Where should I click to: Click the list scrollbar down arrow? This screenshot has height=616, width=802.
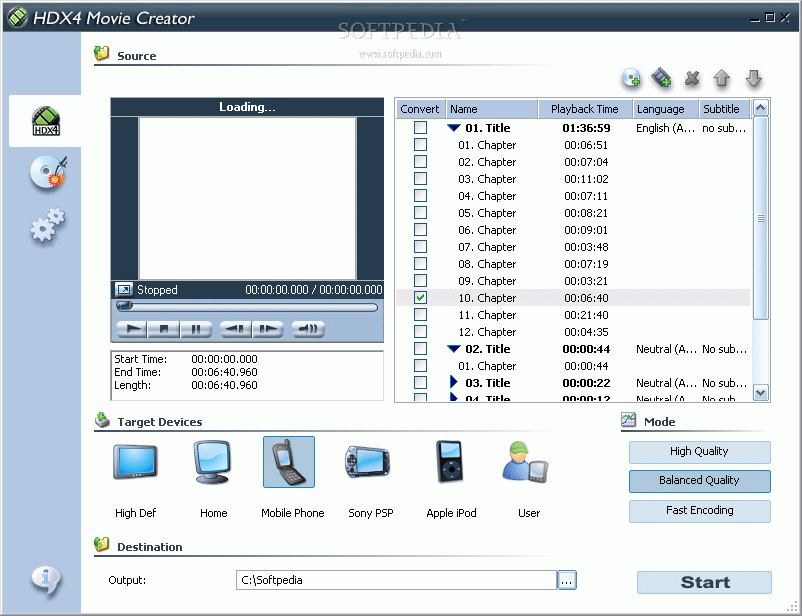pos(761,392)
